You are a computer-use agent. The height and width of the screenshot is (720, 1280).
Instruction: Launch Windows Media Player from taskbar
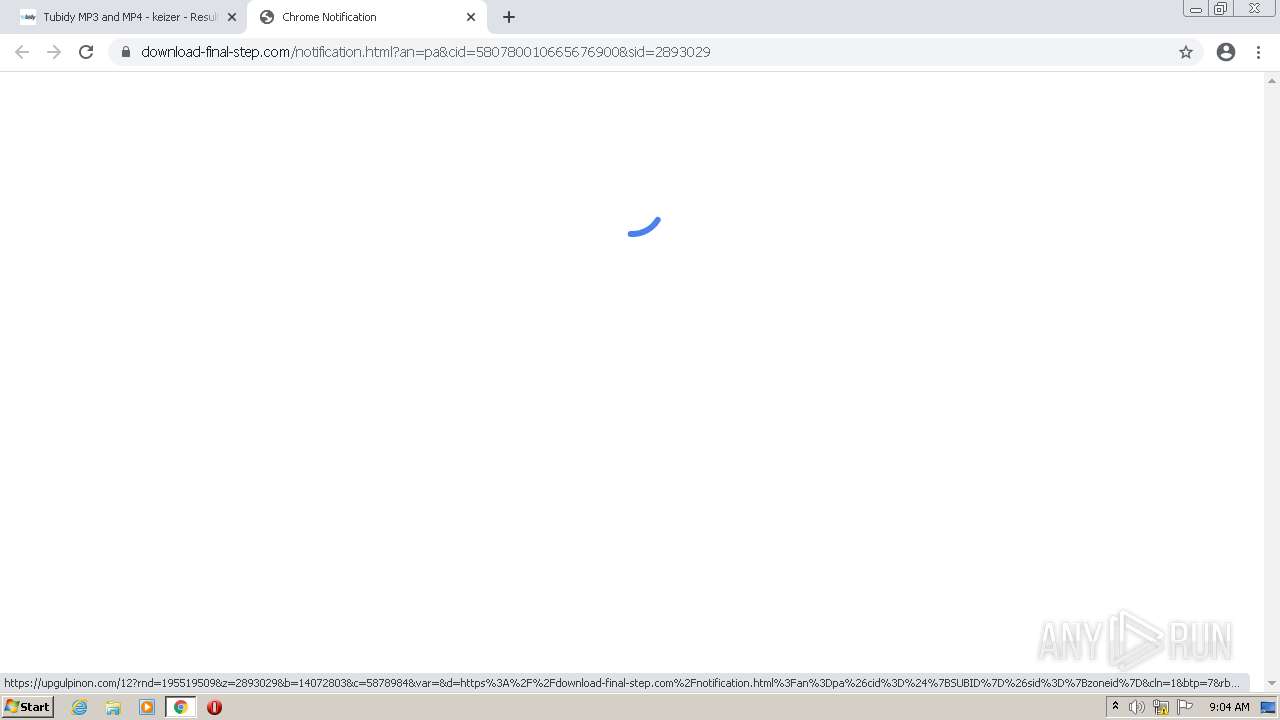[x=147, y=707]
